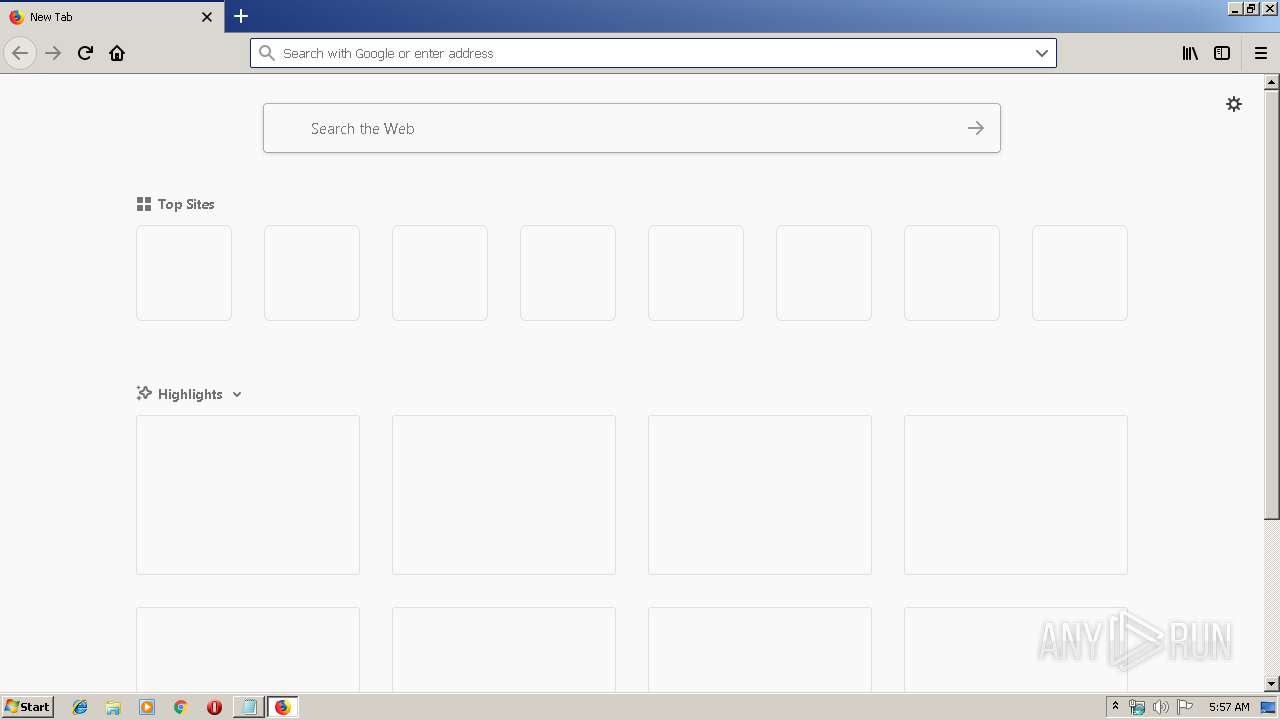The height and width of the screenshot is (720, 1280).
Task: Open the Windows Start menu
Action: tap(27, 707)
